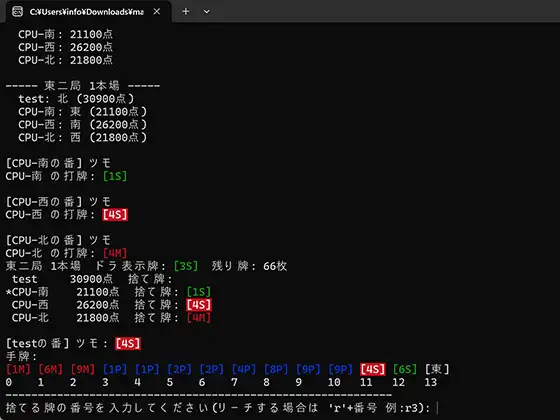Image resolution: width=560 pixels, height=420 pixels.
Task: Click the drawn tile [4S] after ツモ
Action: click(128, 343)
